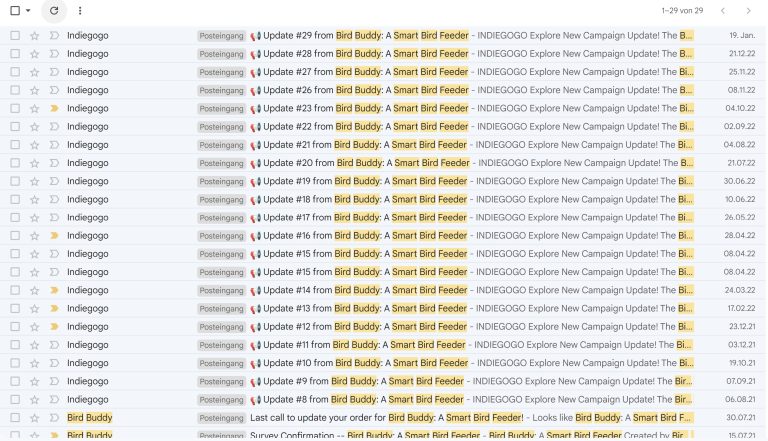
Task: Select the Update #17 email checkbox
Action: (15, 218)
